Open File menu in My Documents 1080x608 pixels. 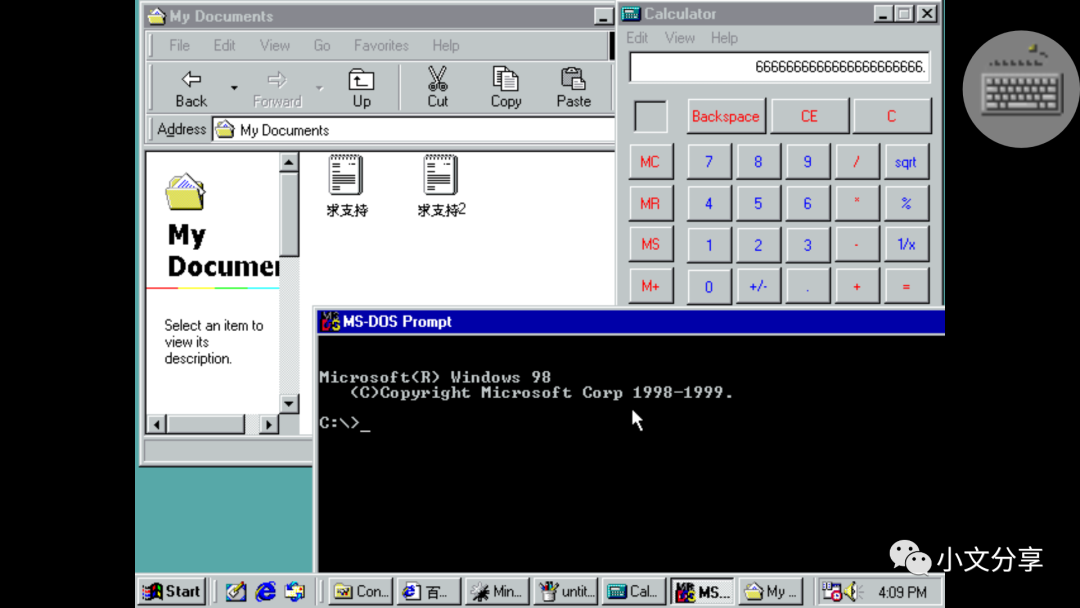pyautogui.click(x=179, y=45)
